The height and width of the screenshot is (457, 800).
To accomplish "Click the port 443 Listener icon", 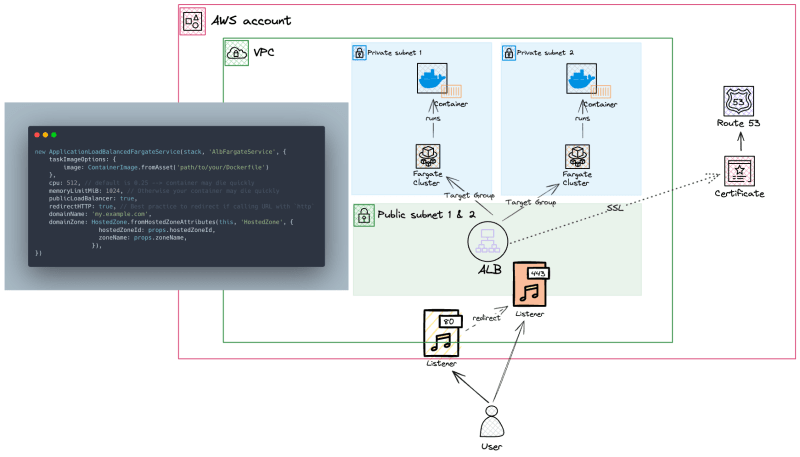I will coord(531,285).
